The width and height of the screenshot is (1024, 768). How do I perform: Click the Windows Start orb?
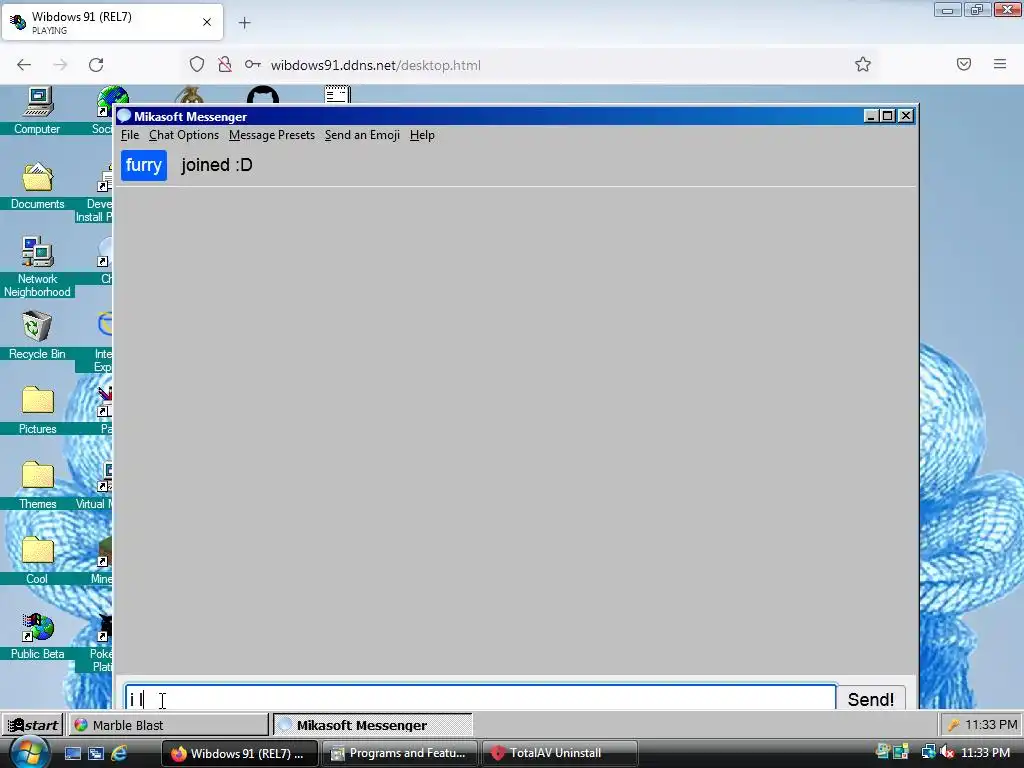pyautogui.click(x=29, y=753)
